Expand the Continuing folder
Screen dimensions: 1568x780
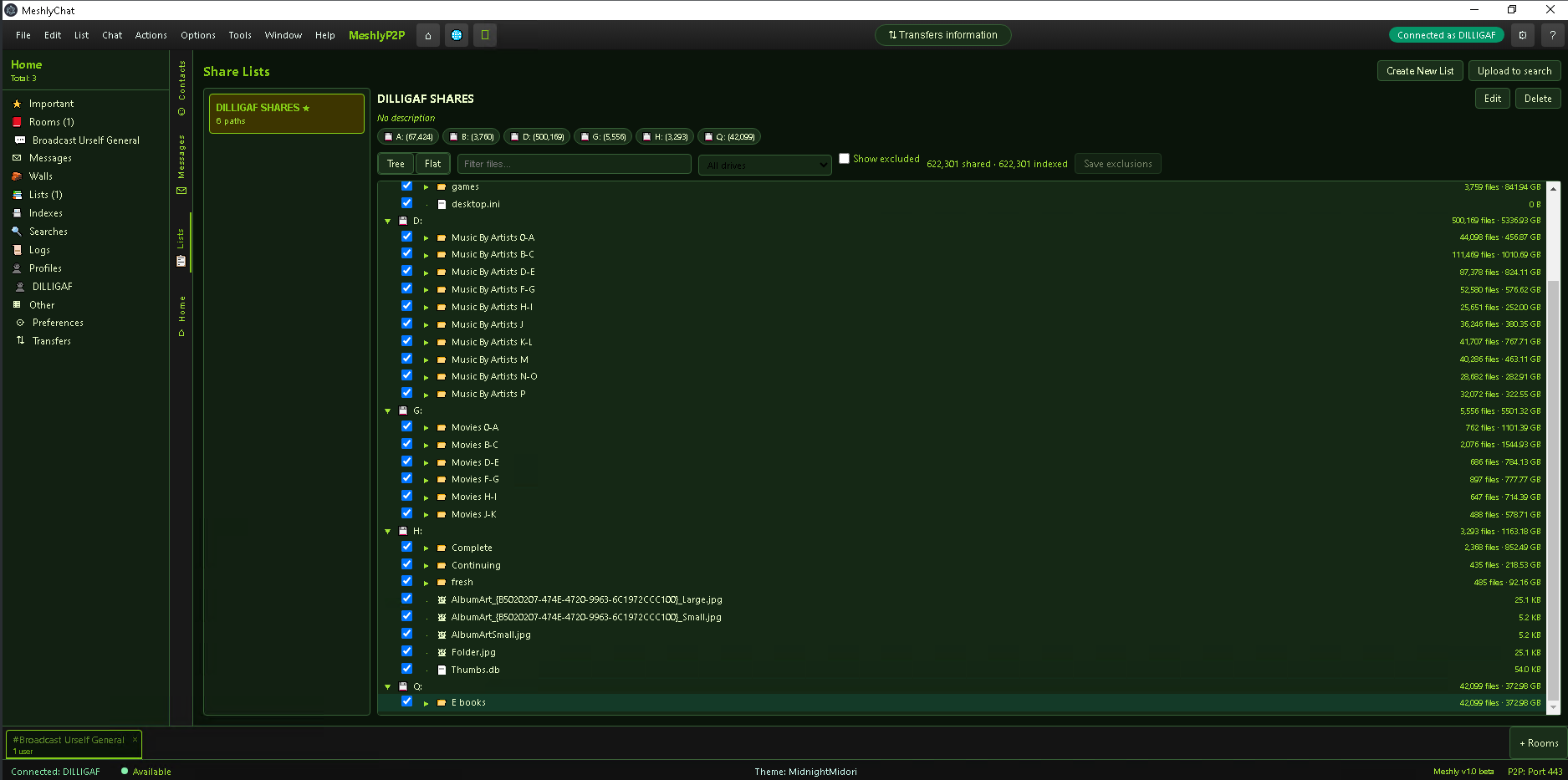(426, 566)
